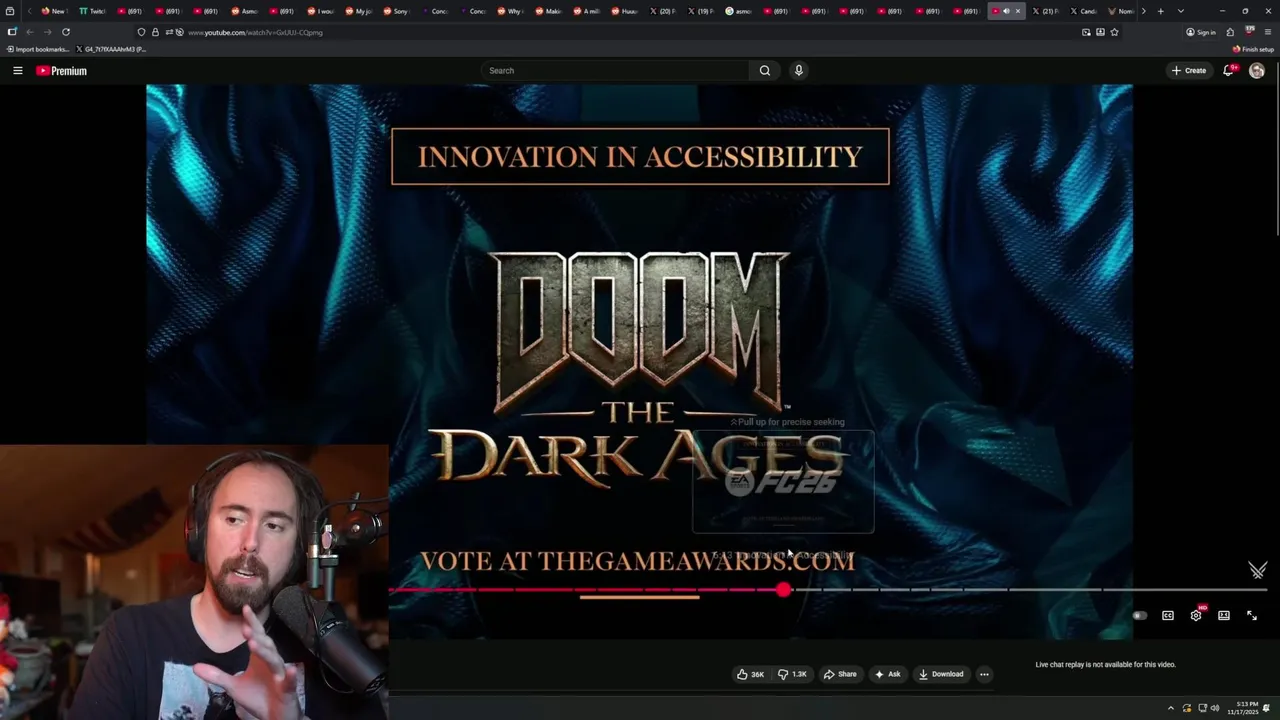The height and width of the screenshot is (720, 1280).
Task: Click the Download button
Action: point(941,674)
